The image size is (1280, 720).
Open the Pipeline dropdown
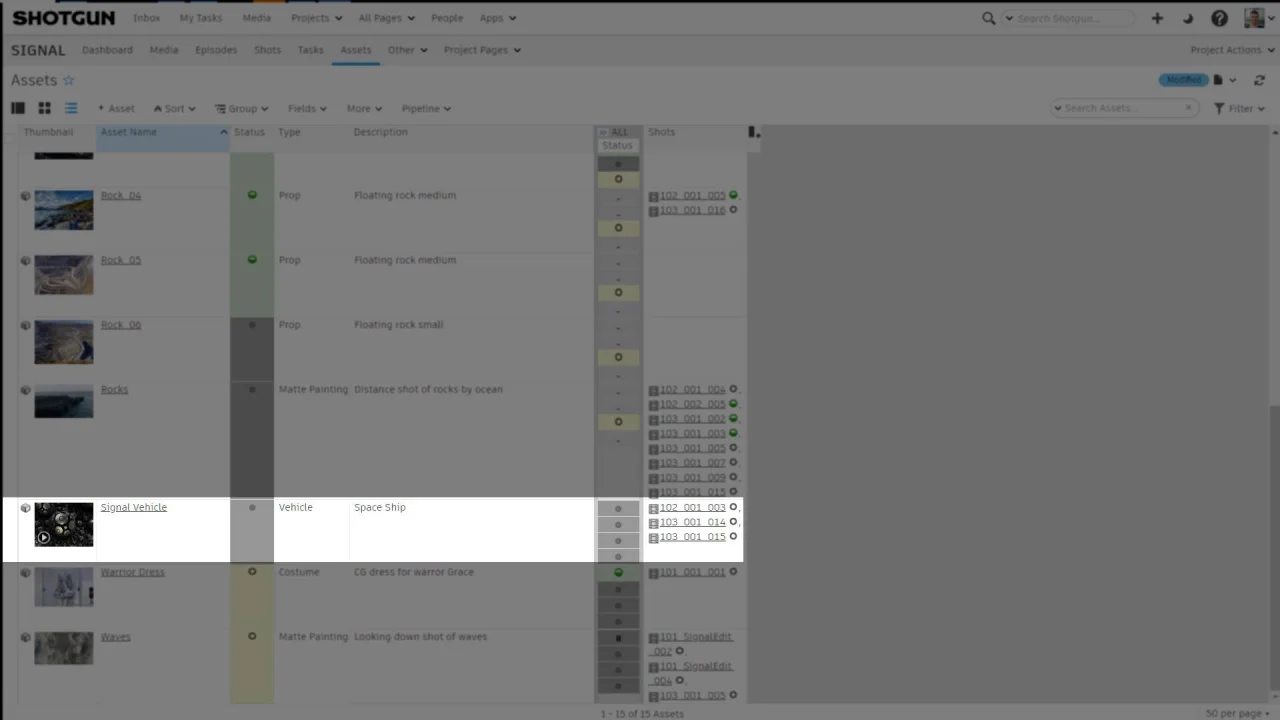pyautogui.click(x=426, y=108)
